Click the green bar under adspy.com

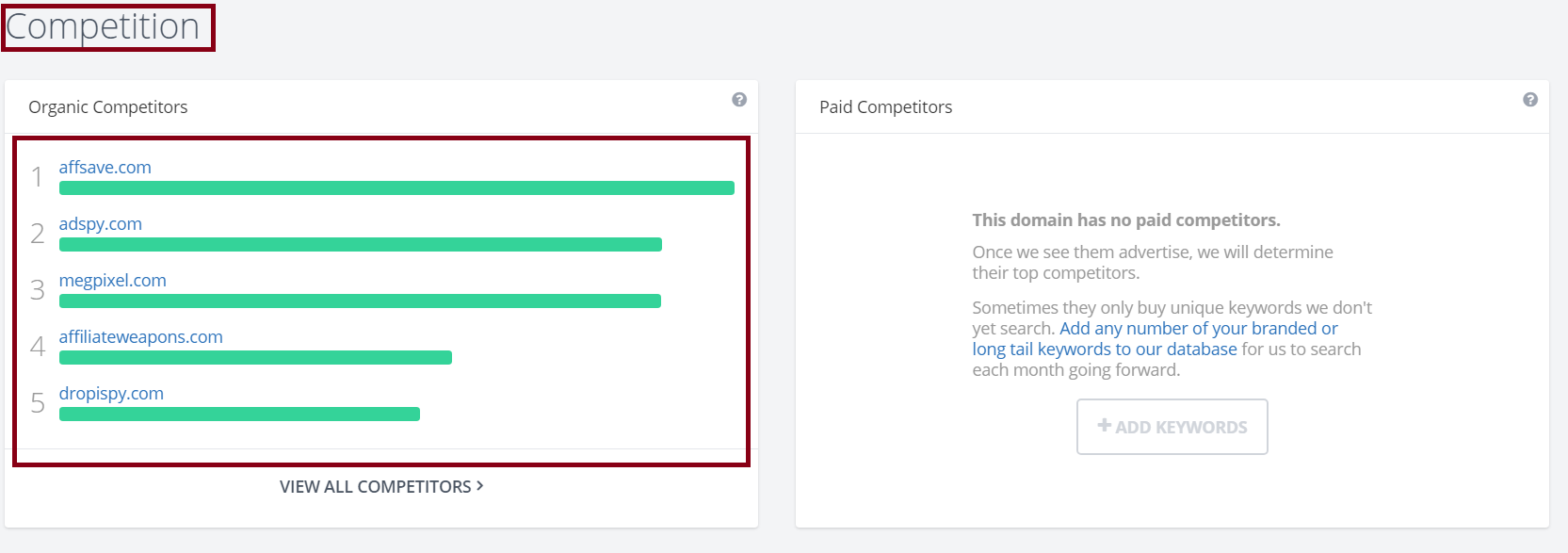tap(360, 244)
